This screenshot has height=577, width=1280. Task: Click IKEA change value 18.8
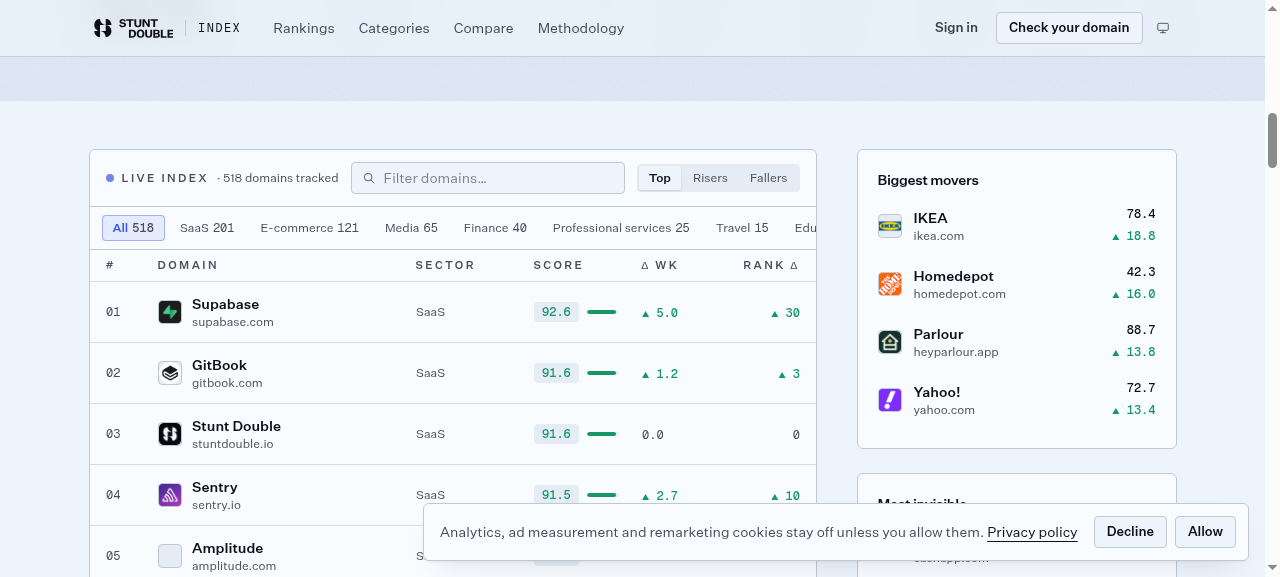tap(1134, 236)
